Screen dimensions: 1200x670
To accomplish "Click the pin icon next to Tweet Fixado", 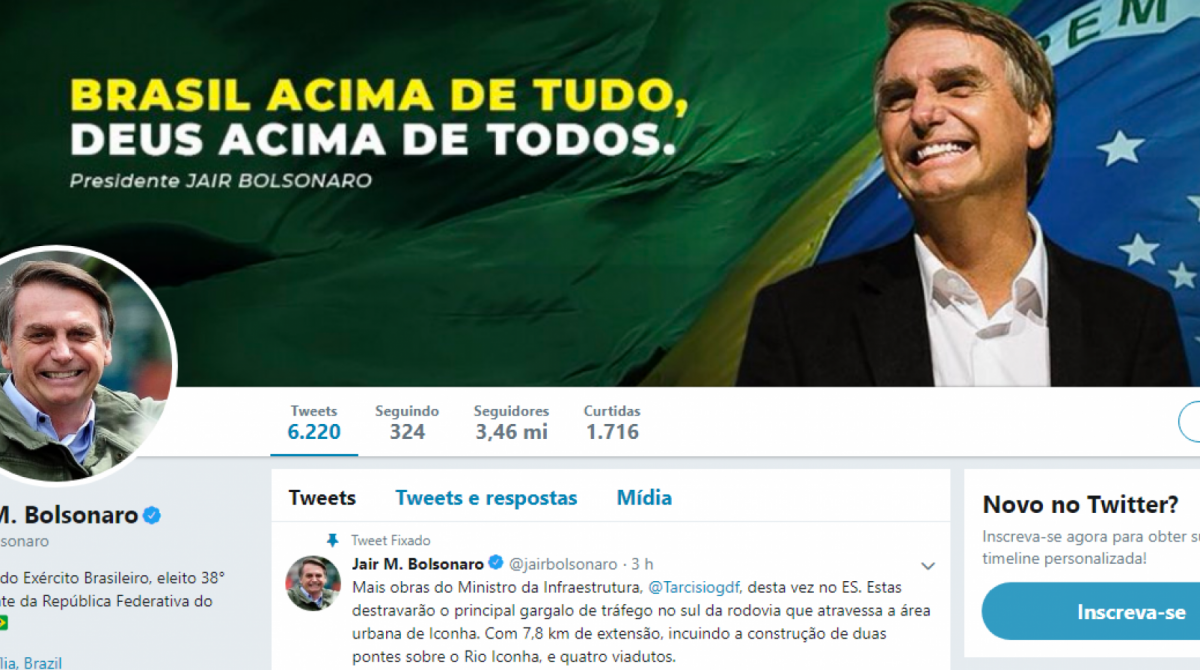I will [333, 541].
